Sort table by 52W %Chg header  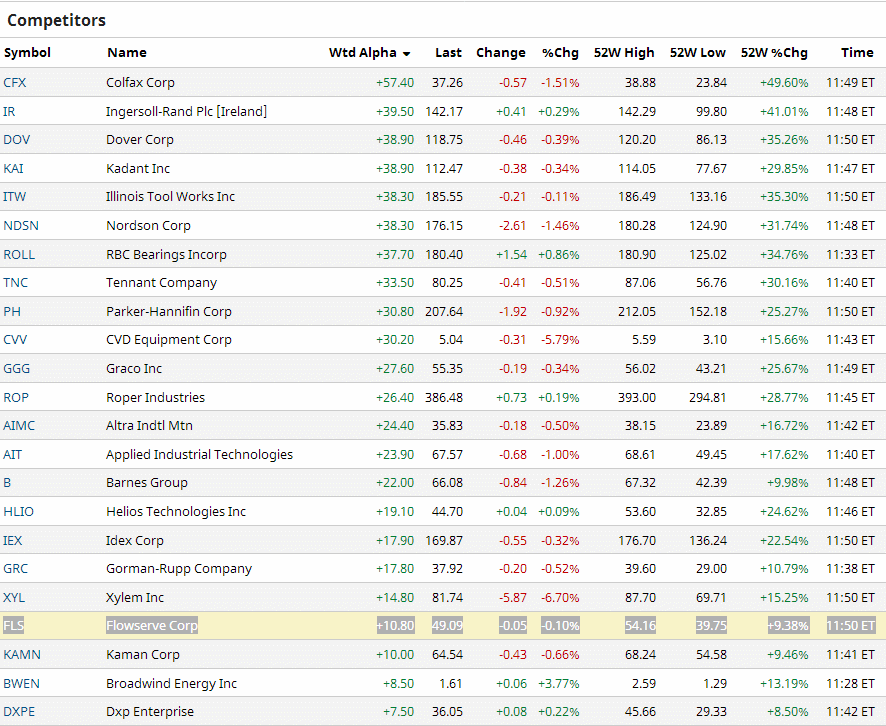(x=774, y=53)
